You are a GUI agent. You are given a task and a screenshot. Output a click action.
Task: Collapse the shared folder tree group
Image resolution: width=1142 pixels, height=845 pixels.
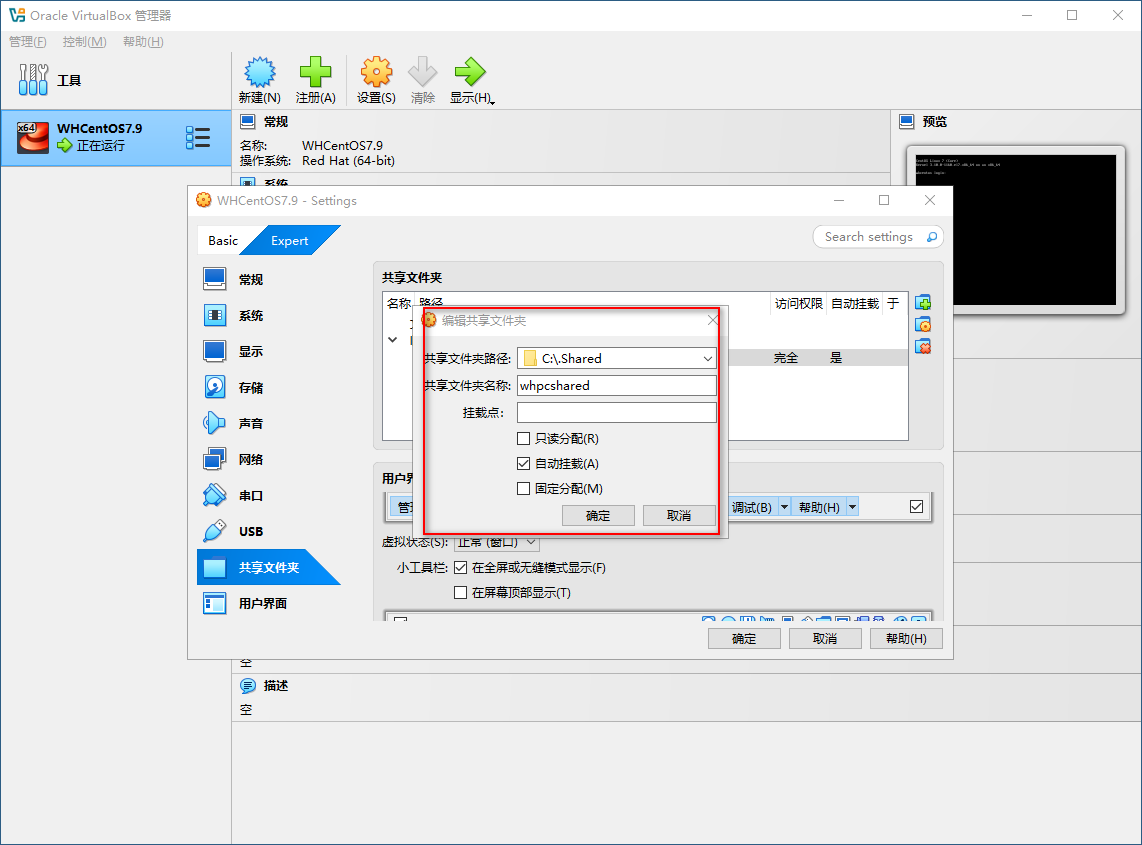pos(393,340)
